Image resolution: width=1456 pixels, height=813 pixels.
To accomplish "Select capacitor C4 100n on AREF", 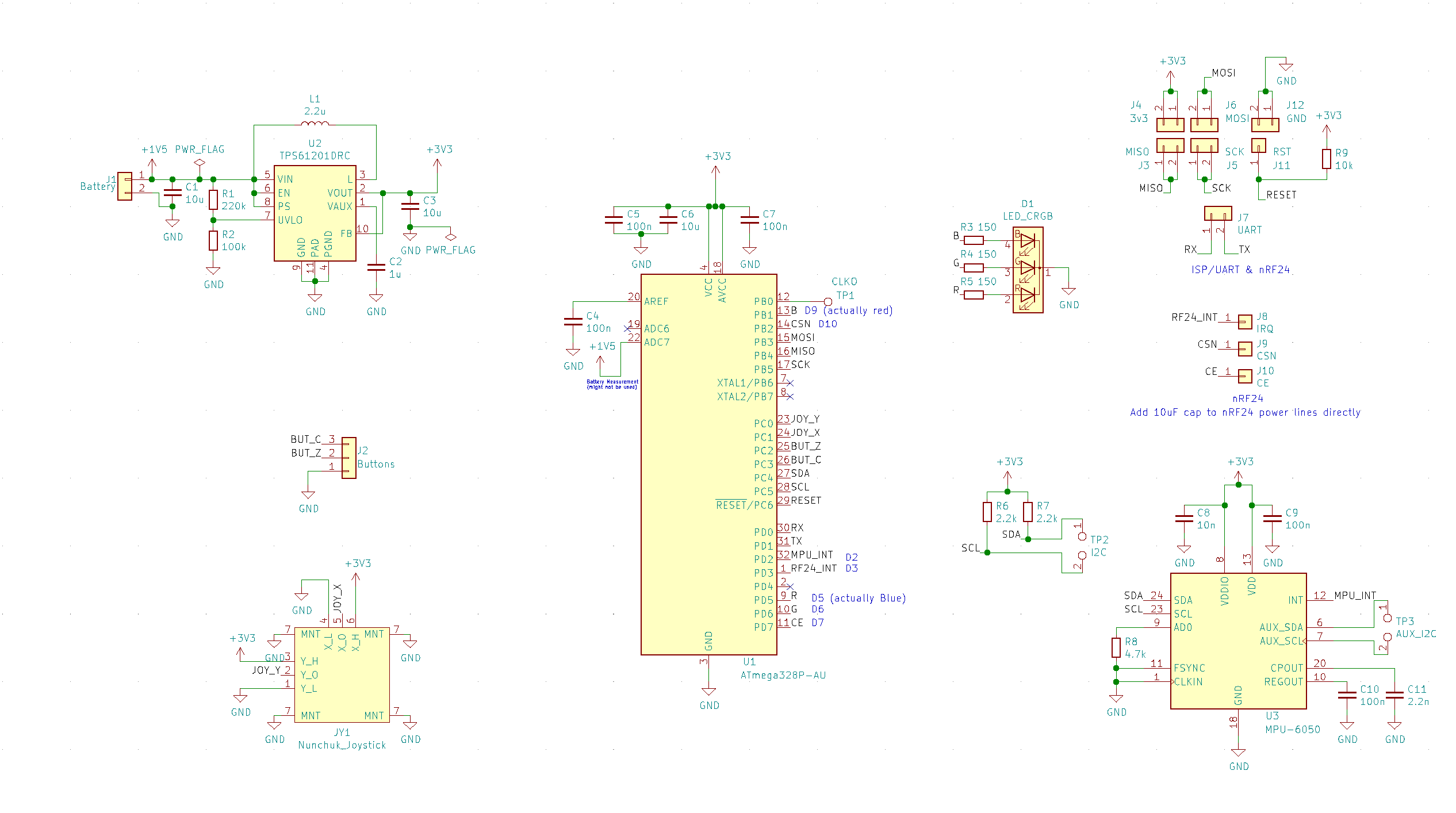I will (573, 322).
